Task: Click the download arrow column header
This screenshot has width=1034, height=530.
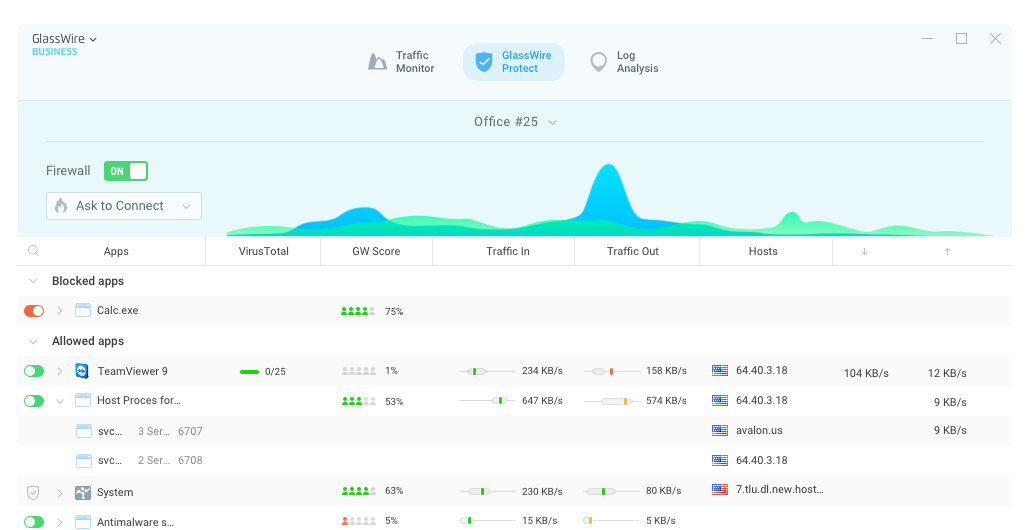Action: 865,251
